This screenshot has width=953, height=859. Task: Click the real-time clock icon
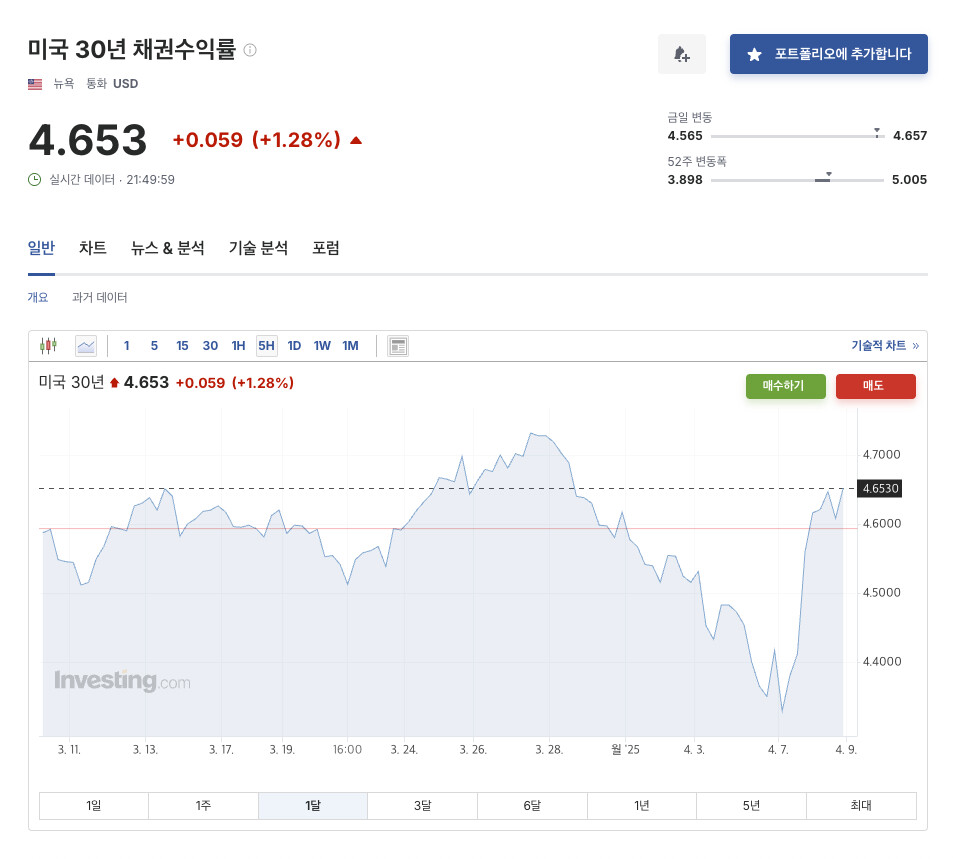35,180
